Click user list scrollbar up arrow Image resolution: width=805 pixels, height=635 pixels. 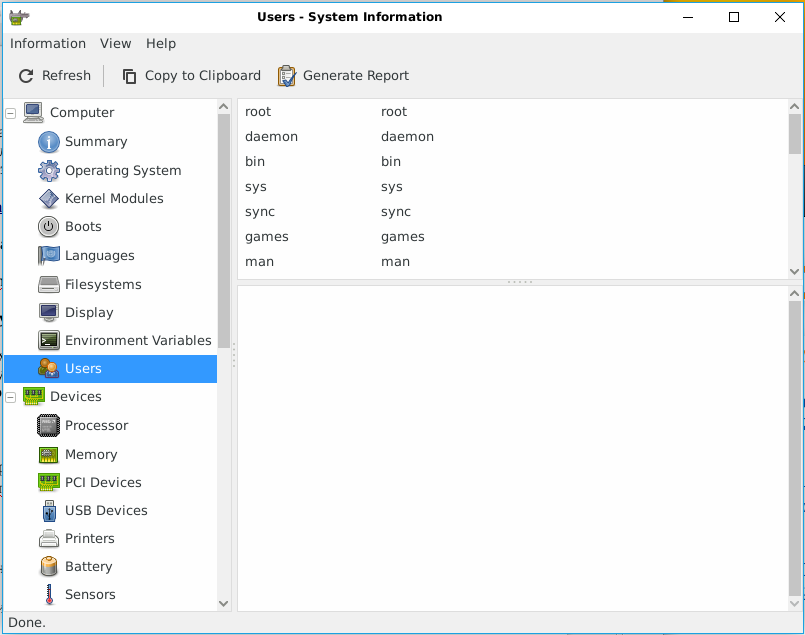(x=794, y=107)
